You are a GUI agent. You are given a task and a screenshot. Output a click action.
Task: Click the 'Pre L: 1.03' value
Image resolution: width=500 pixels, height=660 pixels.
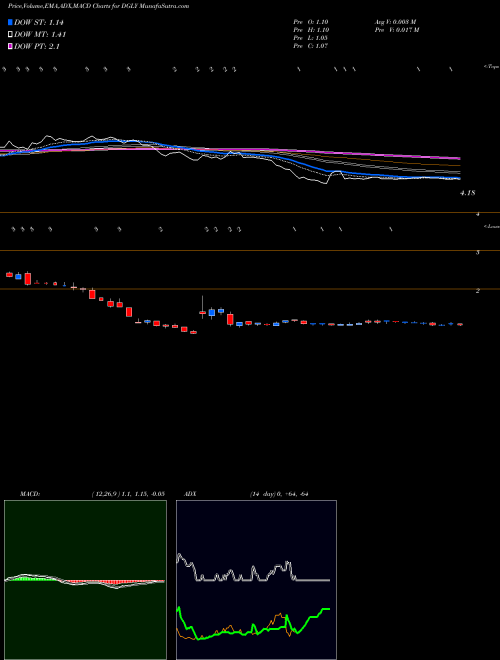coord(311,38)
